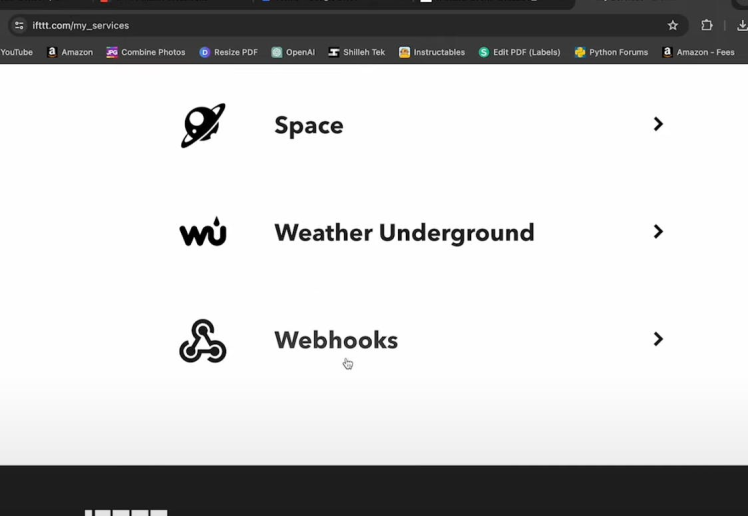748x516 pixels.
Task: Open the Edit PDF (Labels) bookmark
Action: coord(519,52)
